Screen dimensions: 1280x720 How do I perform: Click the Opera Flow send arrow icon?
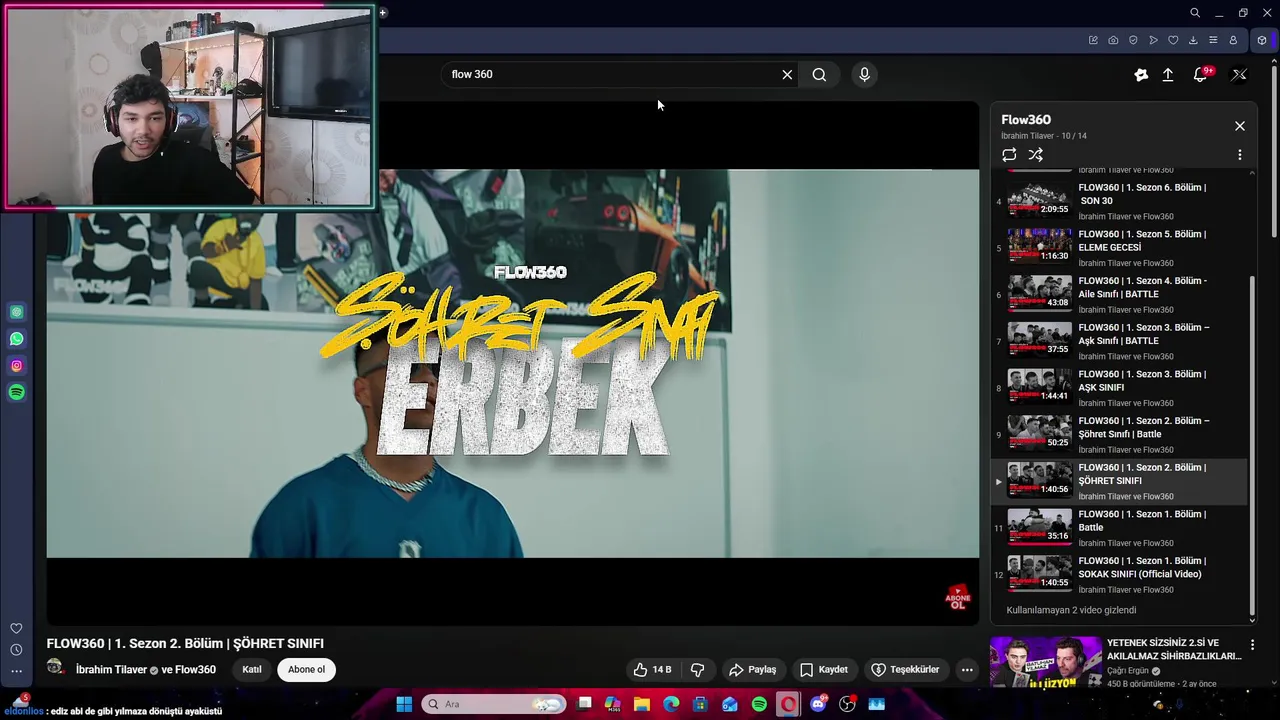[1153, 40]
